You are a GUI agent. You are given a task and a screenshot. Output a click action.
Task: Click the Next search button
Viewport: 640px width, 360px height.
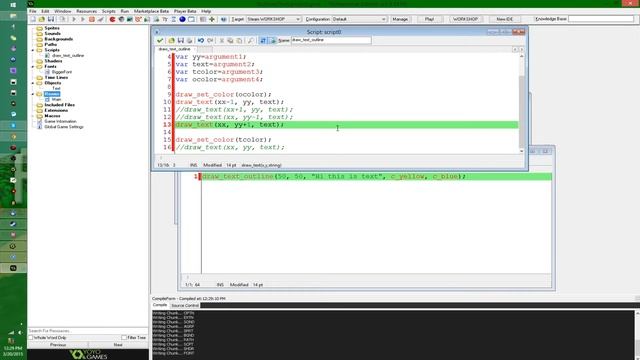click(x=118, y=345)
